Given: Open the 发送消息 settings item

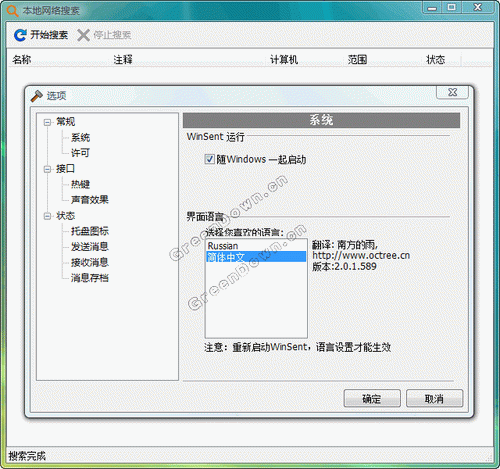Looking at the screenshot, I should point(90,247).
